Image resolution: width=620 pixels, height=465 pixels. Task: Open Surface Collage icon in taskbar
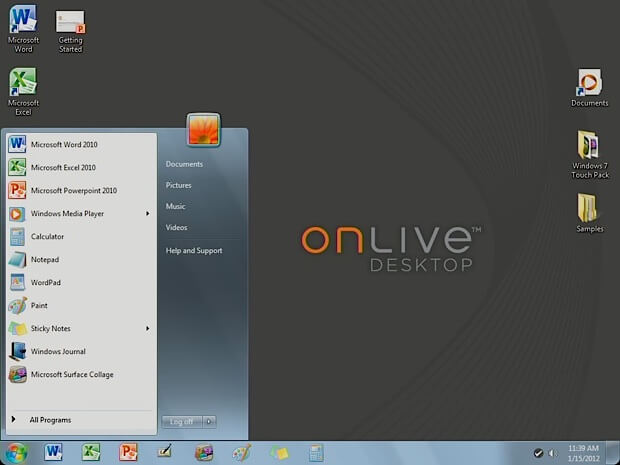point(204,453)
